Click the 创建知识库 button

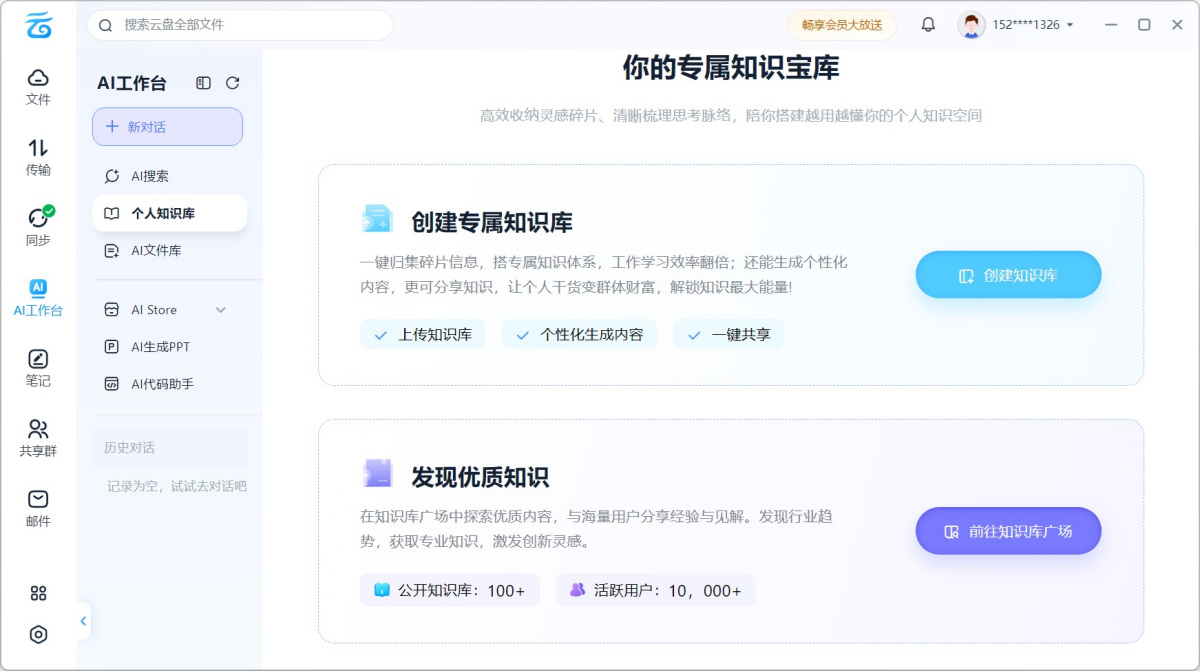click(x=1007, y=274)
